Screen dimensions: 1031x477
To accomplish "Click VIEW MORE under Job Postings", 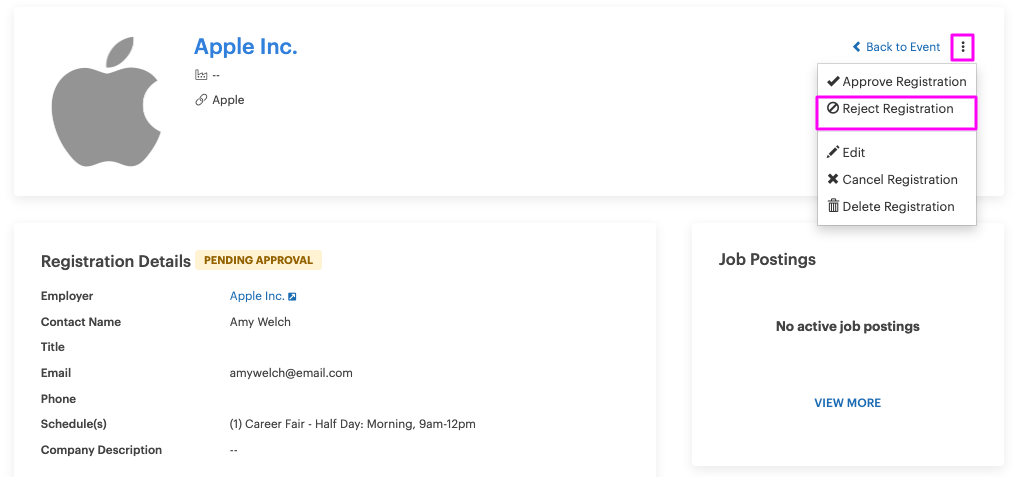I will tap(848, 403).
